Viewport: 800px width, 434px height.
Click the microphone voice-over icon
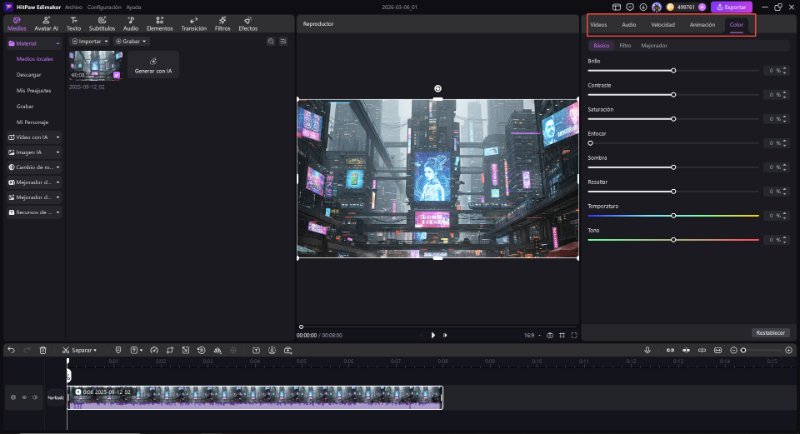click(647, 350)
